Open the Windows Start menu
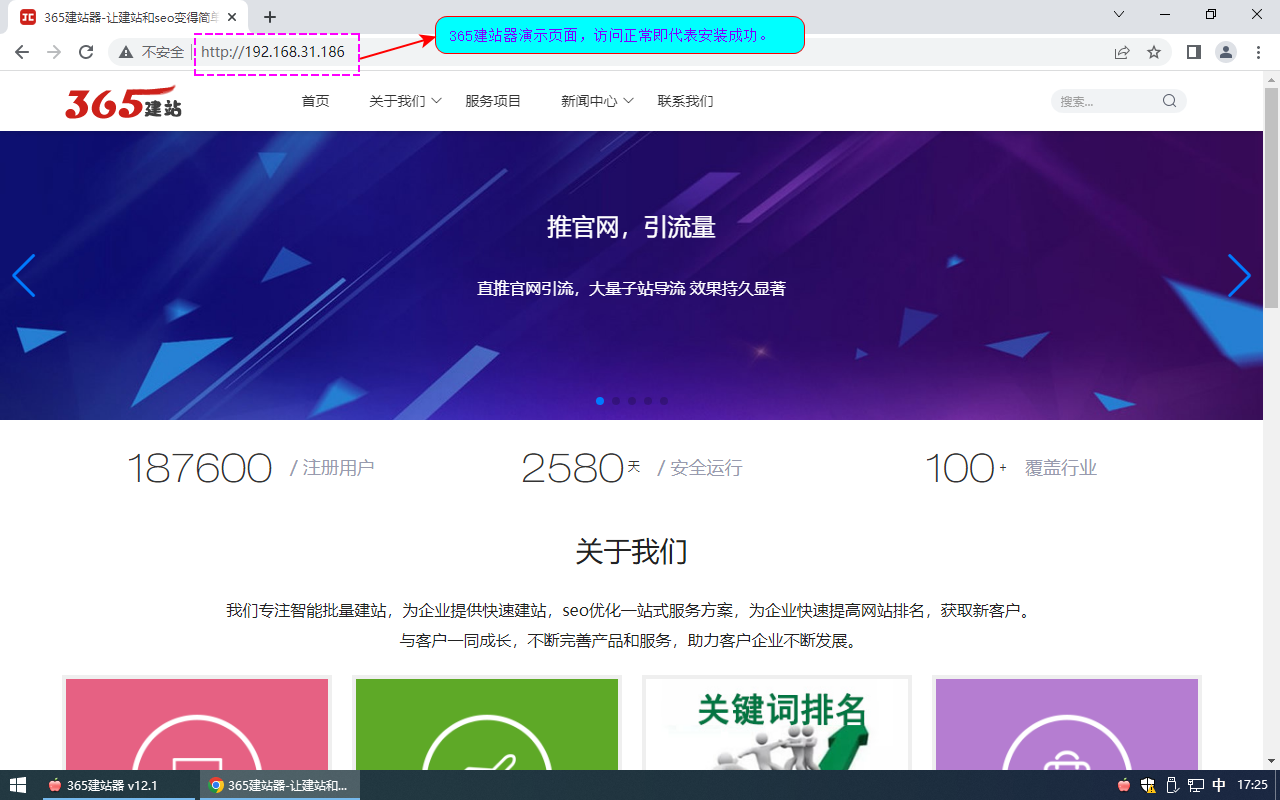 (x=18, y=785)
